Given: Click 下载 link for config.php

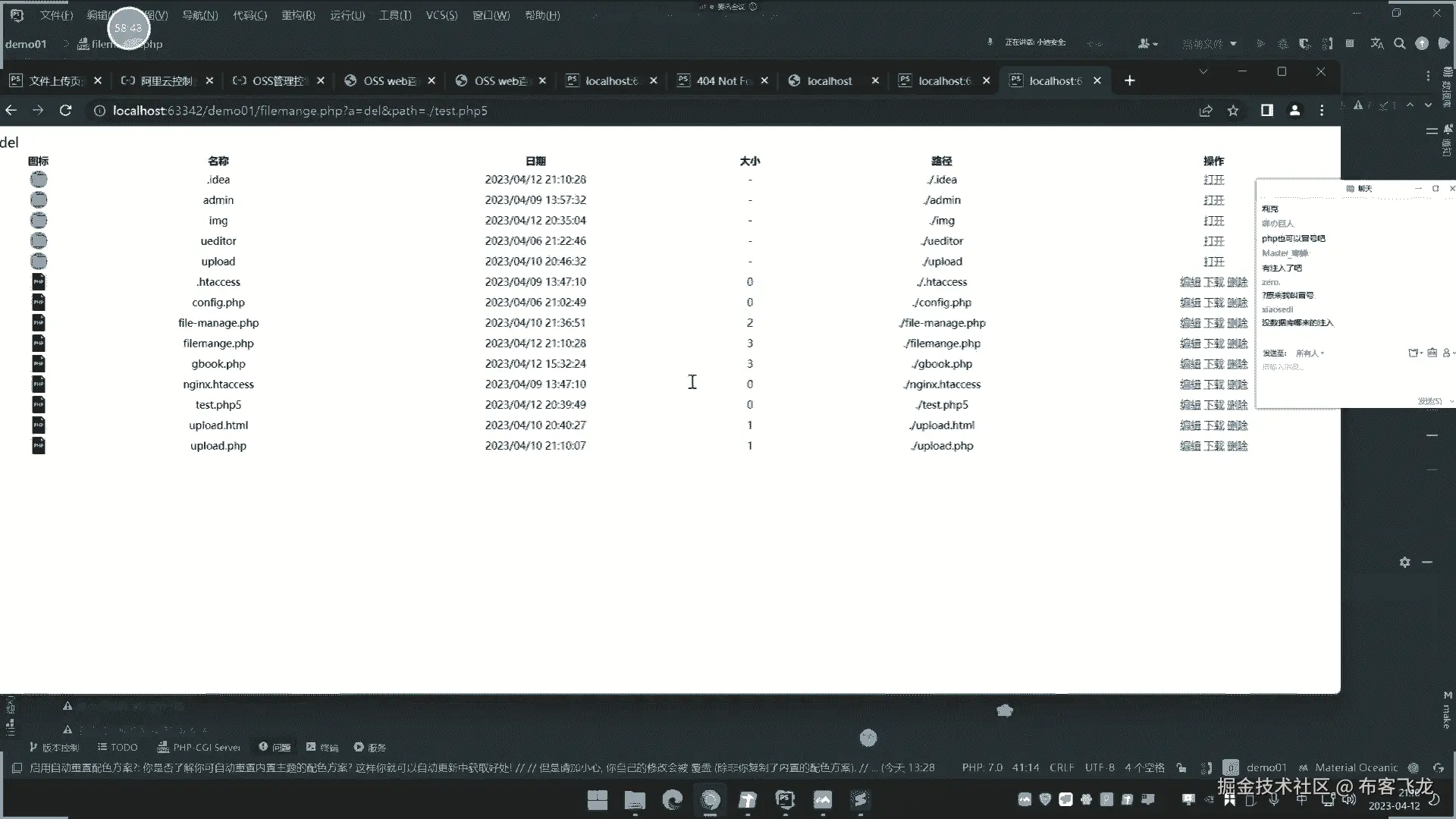Looking at the screenshot, I should click(1213, 303).
